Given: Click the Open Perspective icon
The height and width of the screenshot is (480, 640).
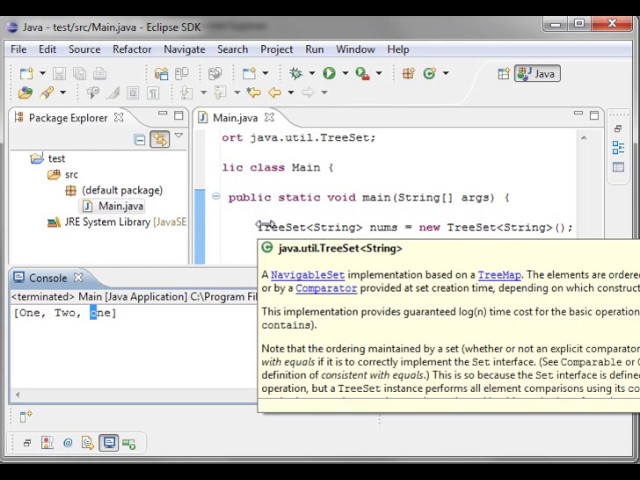Looking at the screenshot, I should (504, 73).
